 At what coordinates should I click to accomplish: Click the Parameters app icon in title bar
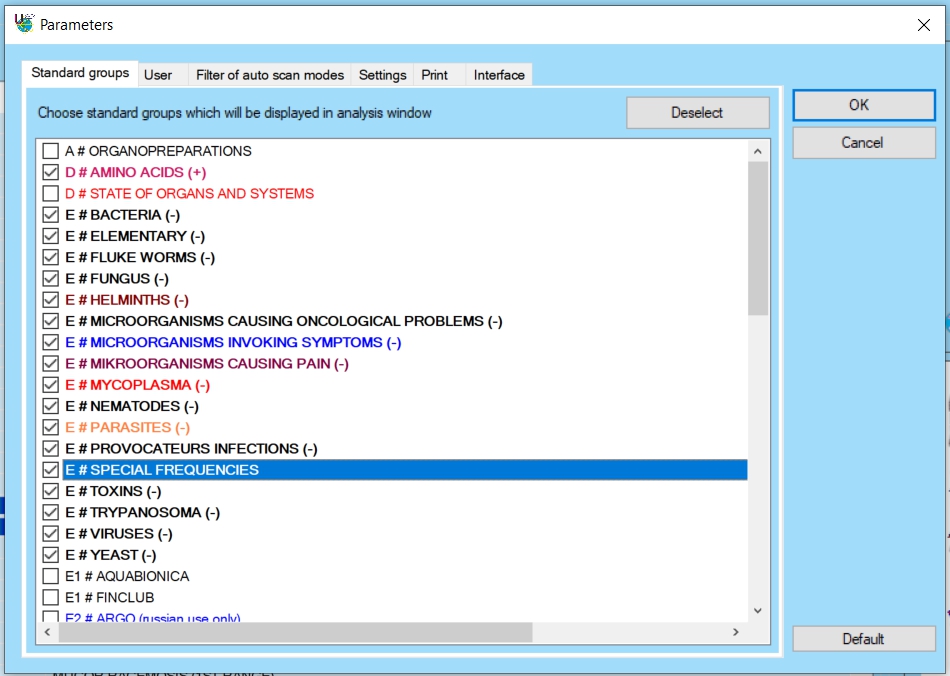(24, 24)
